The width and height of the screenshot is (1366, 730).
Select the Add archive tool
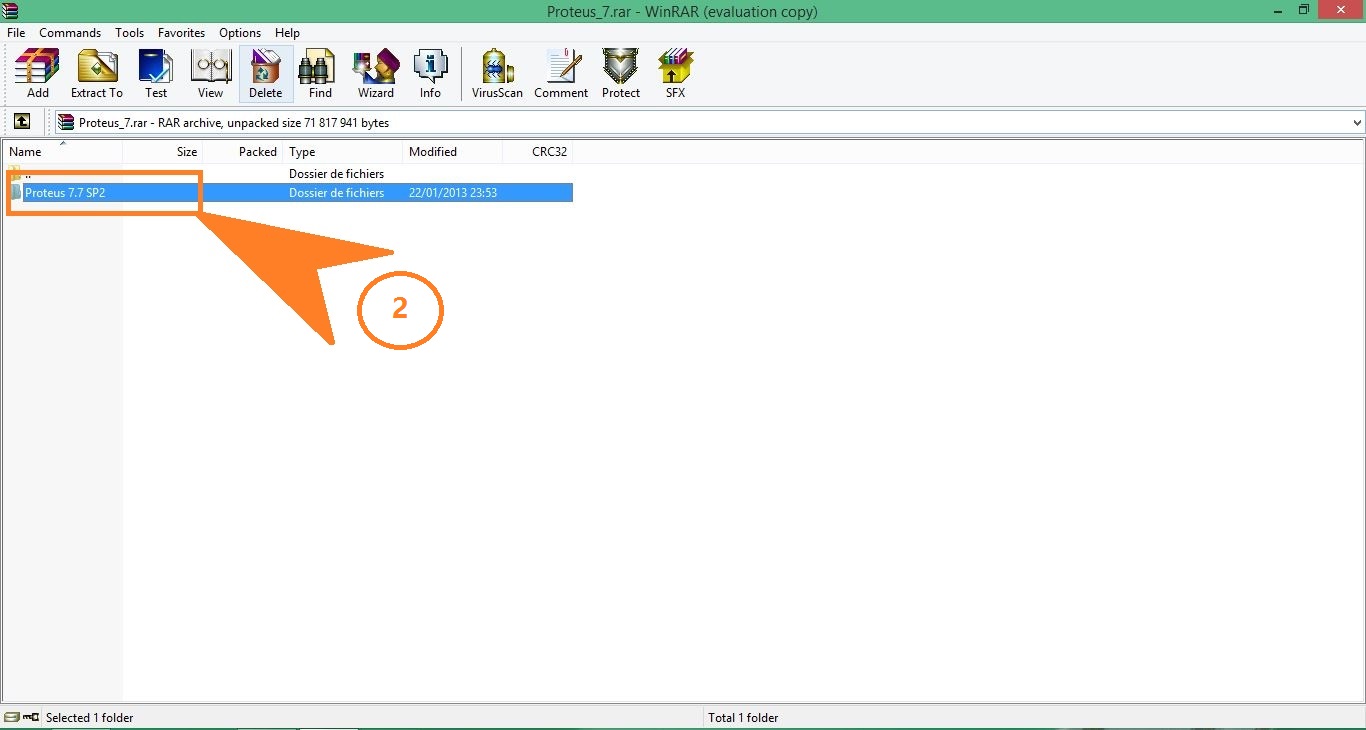36,73
